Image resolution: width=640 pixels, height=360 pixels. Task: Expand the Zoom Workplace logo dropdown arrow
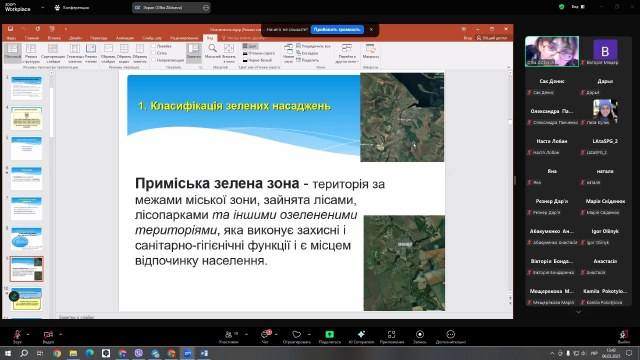point(42,7)
